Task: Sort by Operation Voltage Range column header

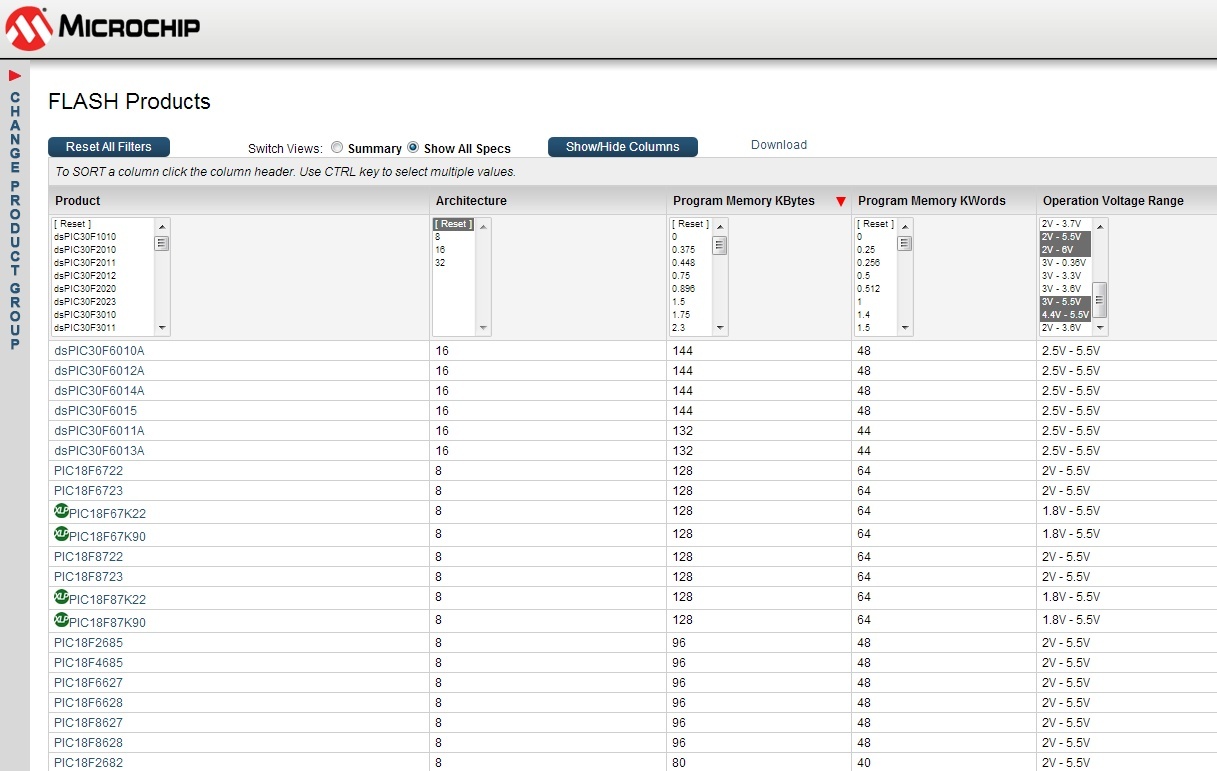Action: (1113, 201)
